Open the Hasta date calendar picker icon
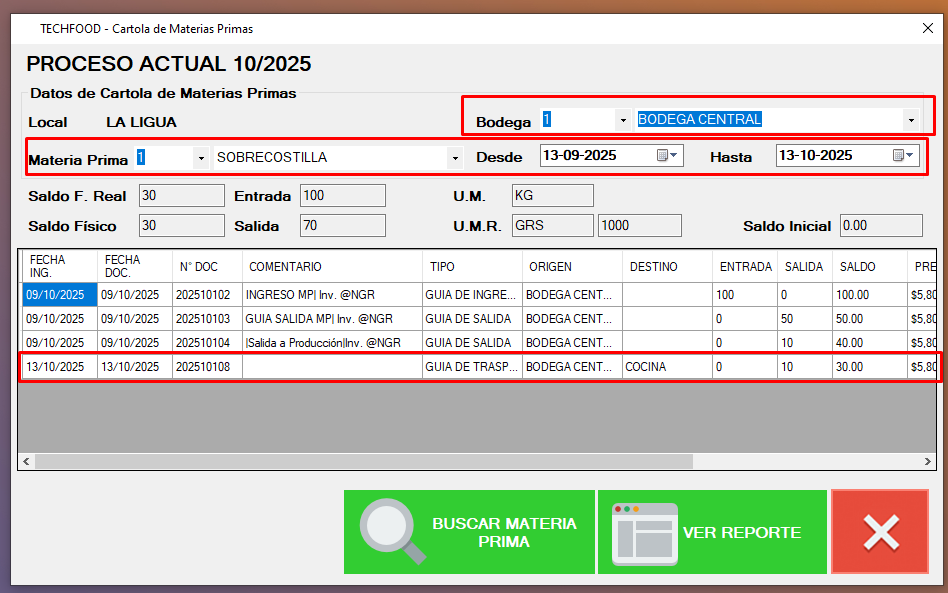Screen dimensions: 948x593 coord(903,156)
